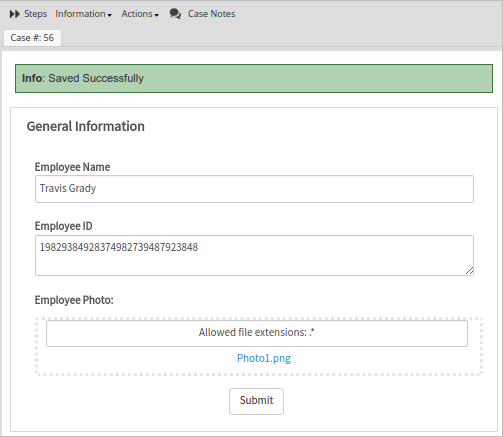503x437 pixels.
Task: Click the Employee ID textarea resize handle
Action: point(469,271)
